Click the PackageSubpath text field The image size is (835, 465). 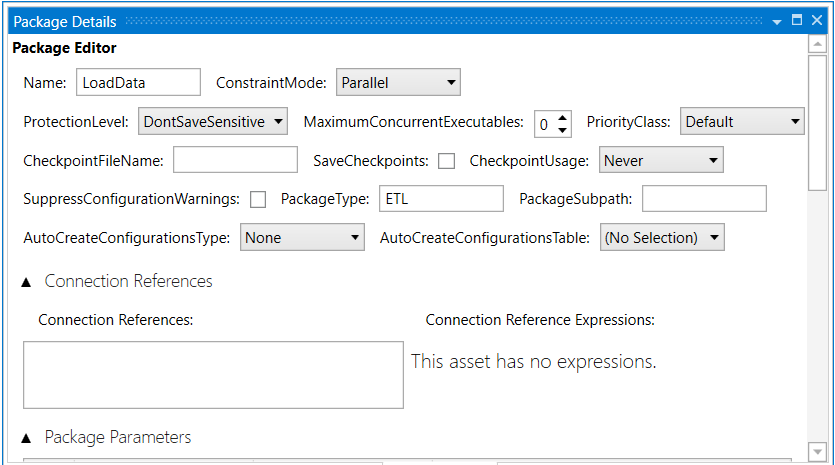703,199
